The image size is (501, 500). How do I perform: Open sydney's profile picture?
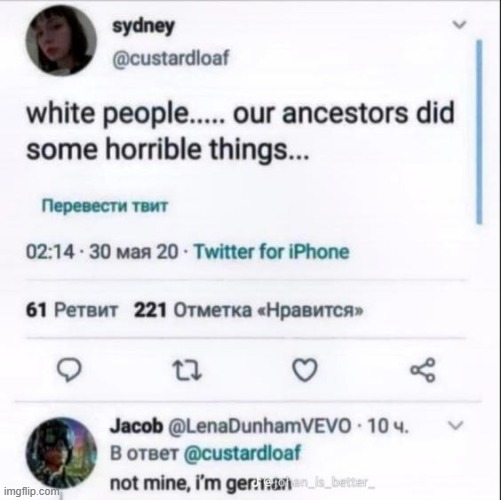[61, 40]
